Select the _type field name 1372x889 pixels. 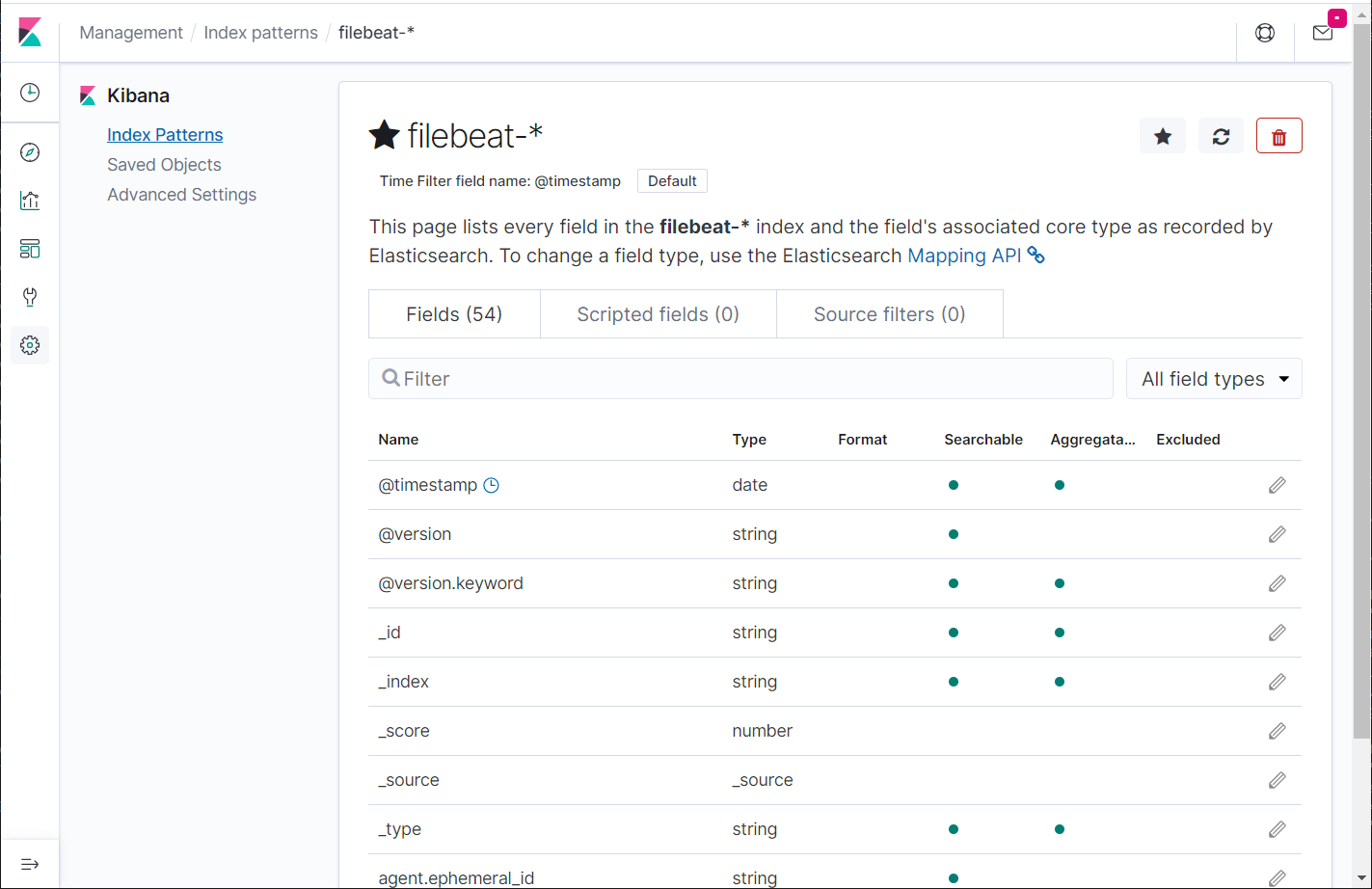399,829
